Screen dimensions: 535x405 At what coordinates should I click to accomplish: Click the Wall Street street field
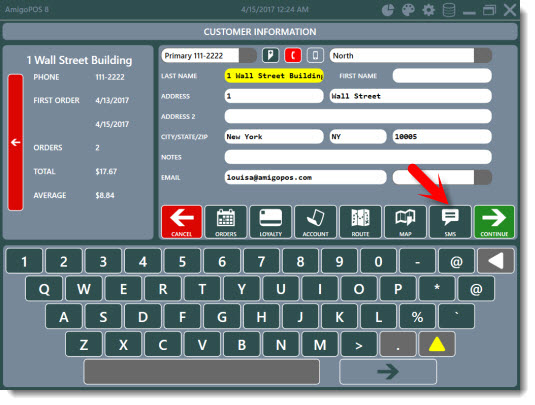[x=410, y=96]
